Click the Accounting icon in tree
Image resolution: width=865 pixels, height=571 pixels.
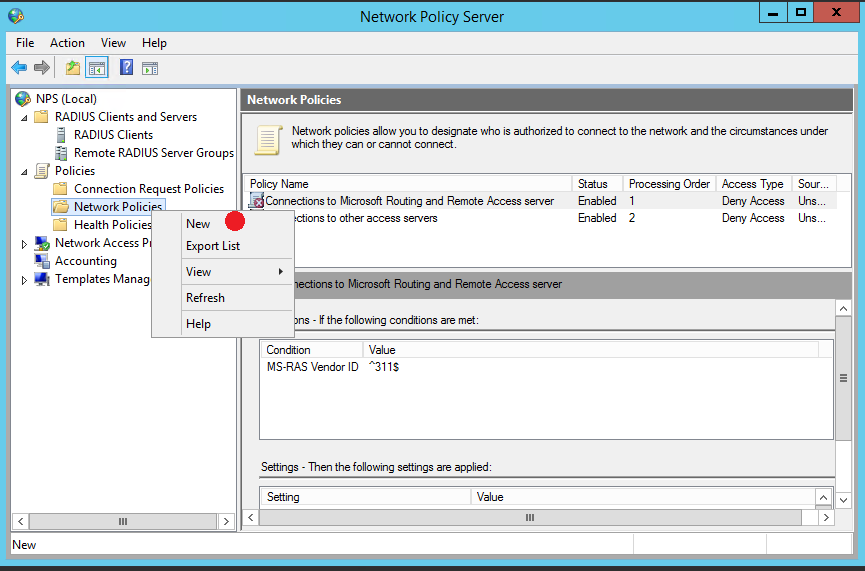tap(42, 261)
